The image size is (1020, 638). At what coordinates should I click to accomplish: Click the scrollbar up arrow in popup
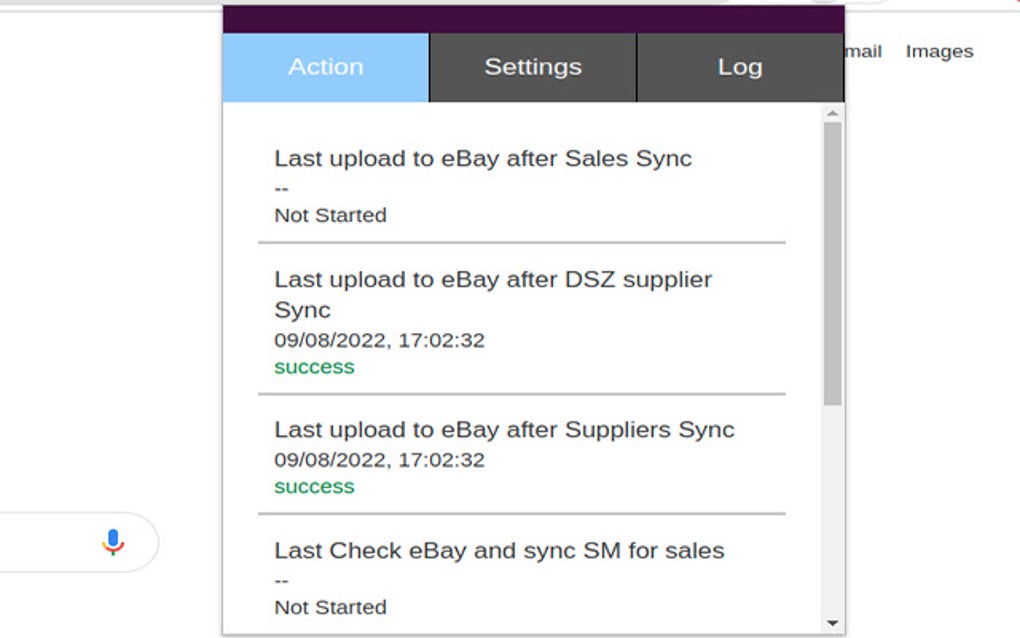[830, 113]
